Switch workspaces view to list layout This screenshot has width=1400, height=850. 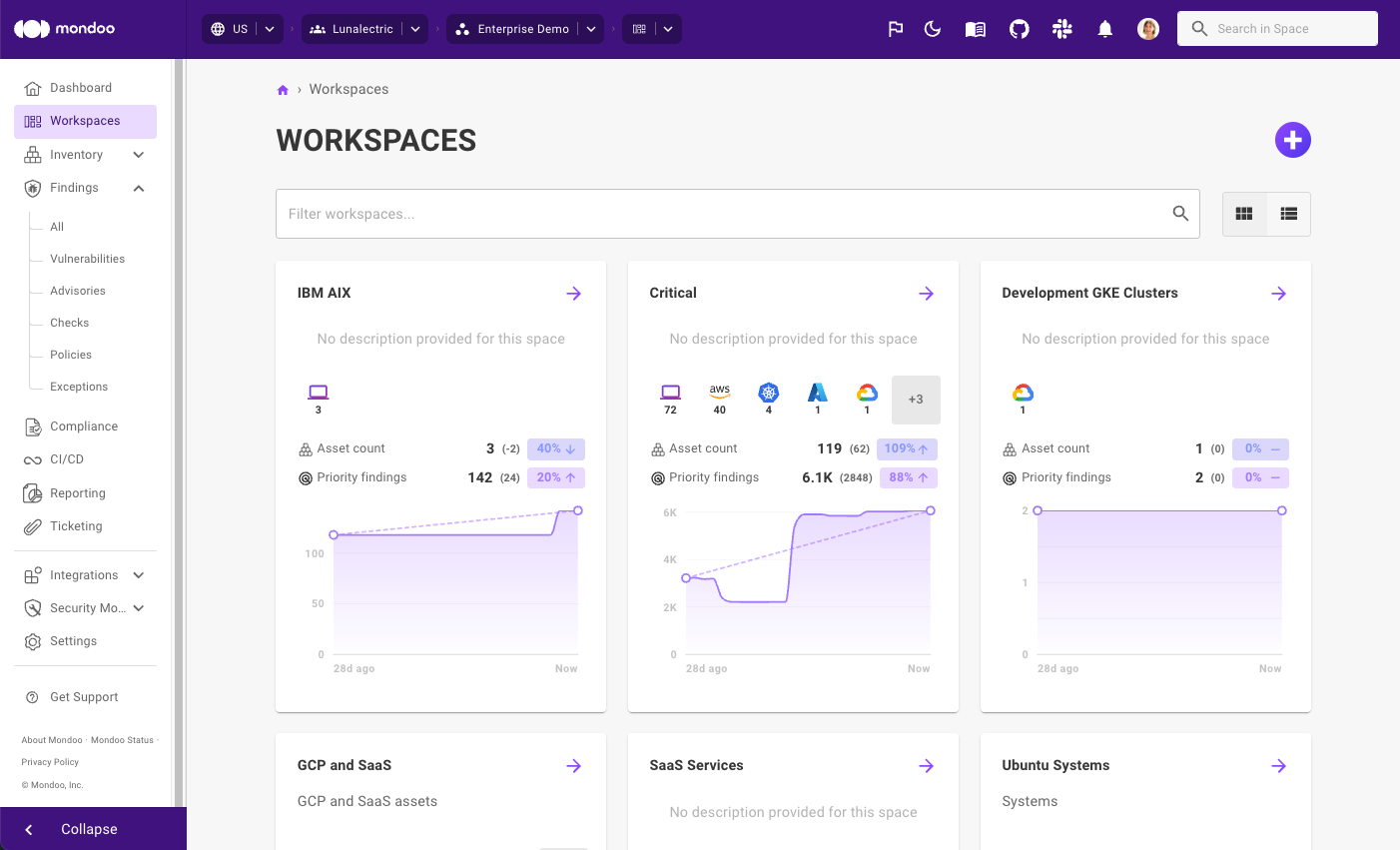(x=1288, y=214)
